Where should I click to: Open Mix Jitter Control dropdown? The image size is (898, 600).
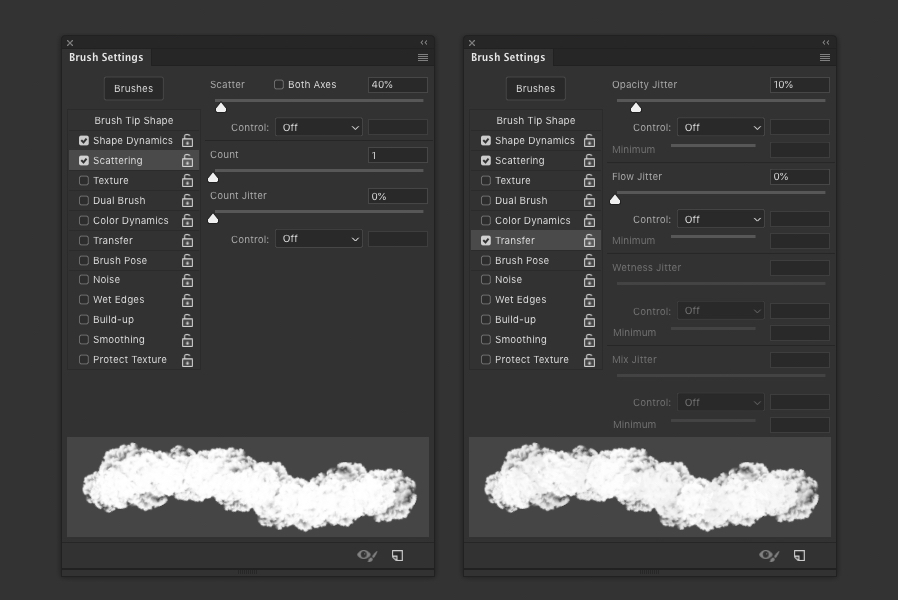click(721, 402)
